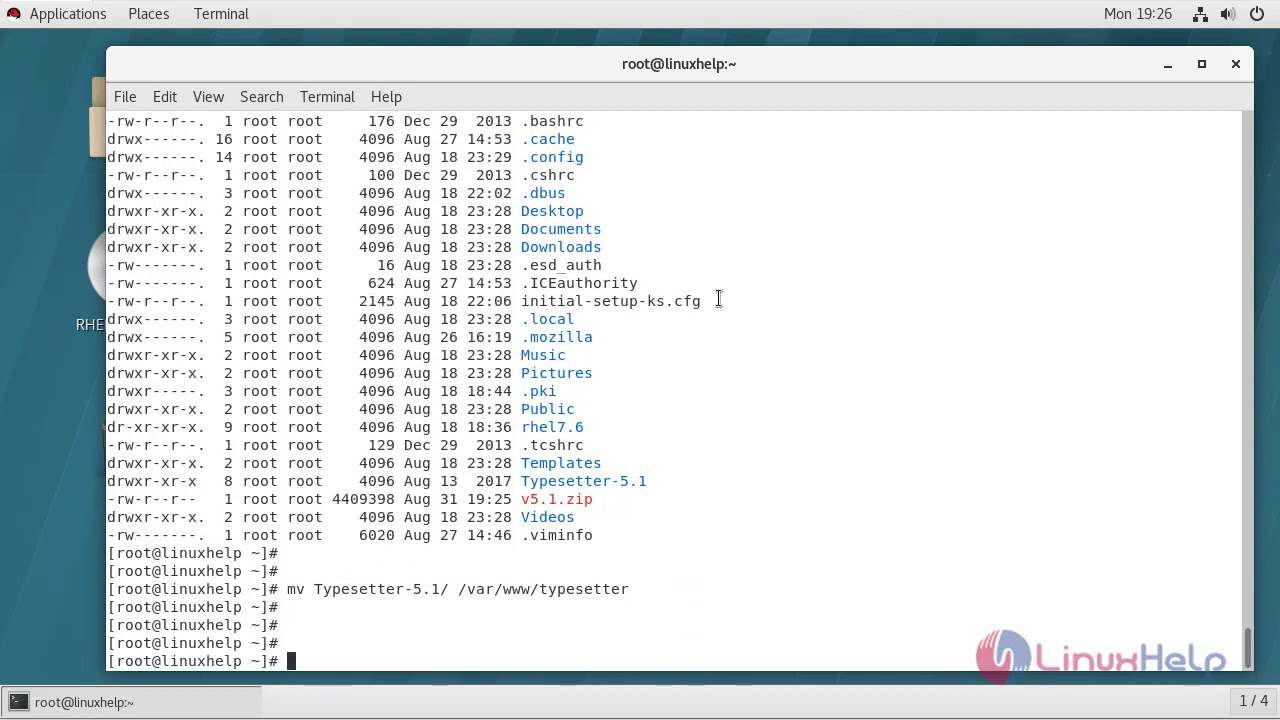Select the root@linuxhelp:~ taskbar button
Viewport: 1280px width, 720px height.
[130, 702]
